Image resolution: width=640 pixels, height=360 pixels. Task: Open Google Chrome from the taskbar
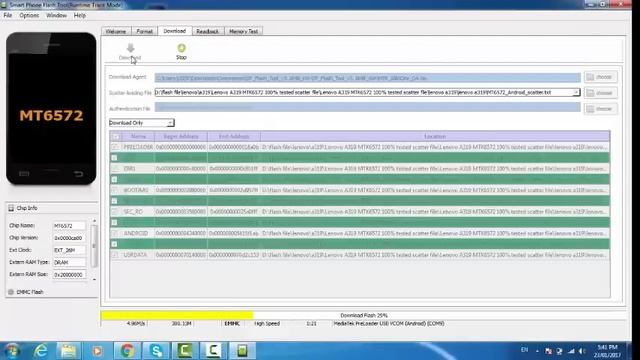127,351
